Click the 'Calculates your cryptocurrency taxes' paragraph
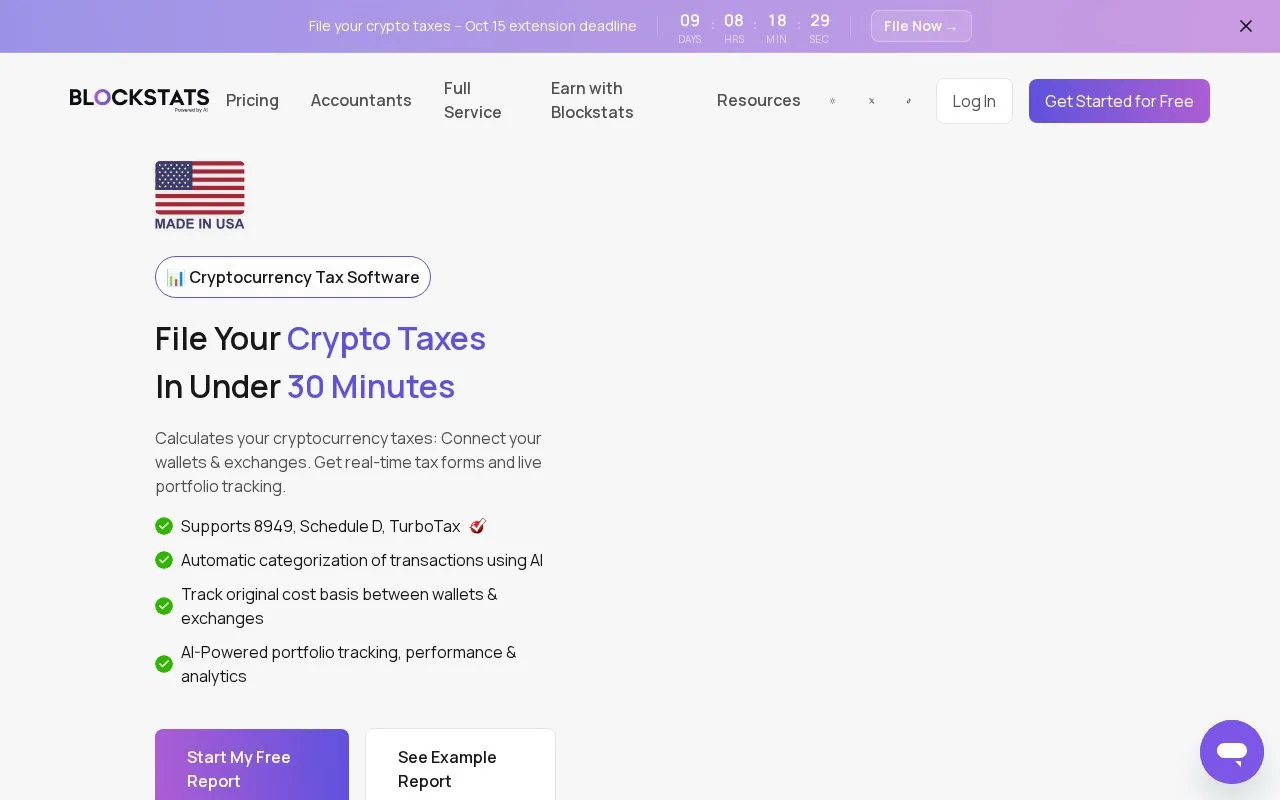Image resolution: width=1280 pixels, height=800 pixels. [348, 462]
